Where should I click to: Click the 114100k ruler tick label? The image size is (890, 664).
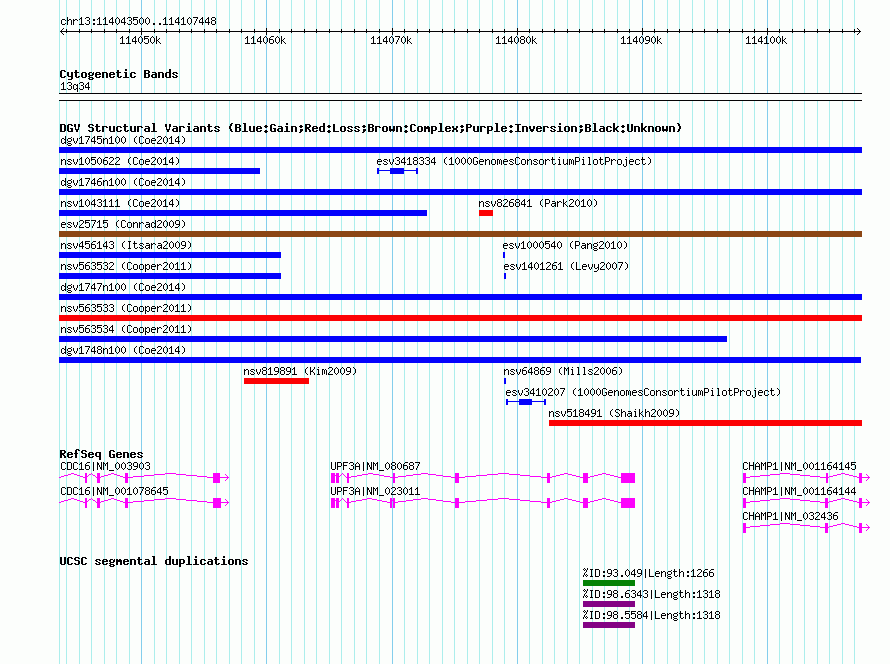766,40
